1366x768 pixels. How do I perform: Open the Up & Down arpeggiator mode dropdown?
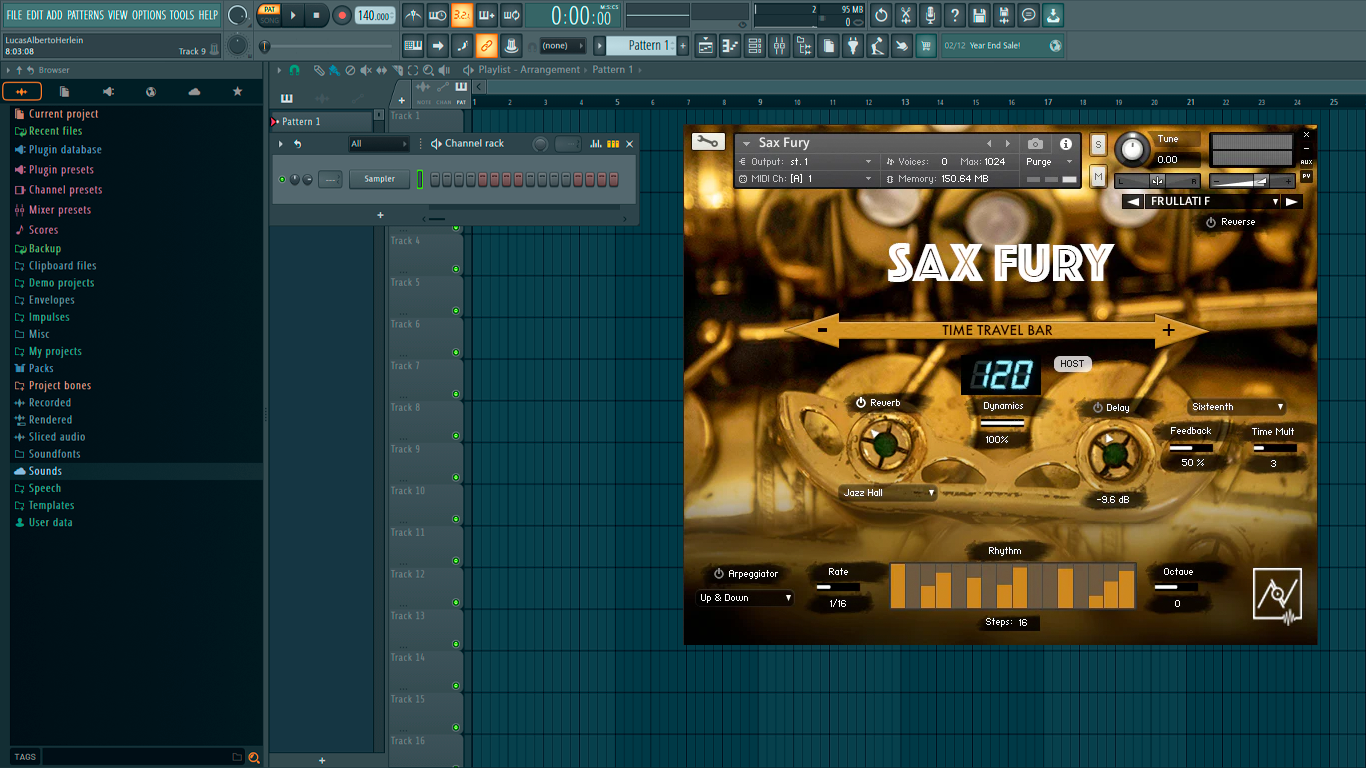[745, 598]
